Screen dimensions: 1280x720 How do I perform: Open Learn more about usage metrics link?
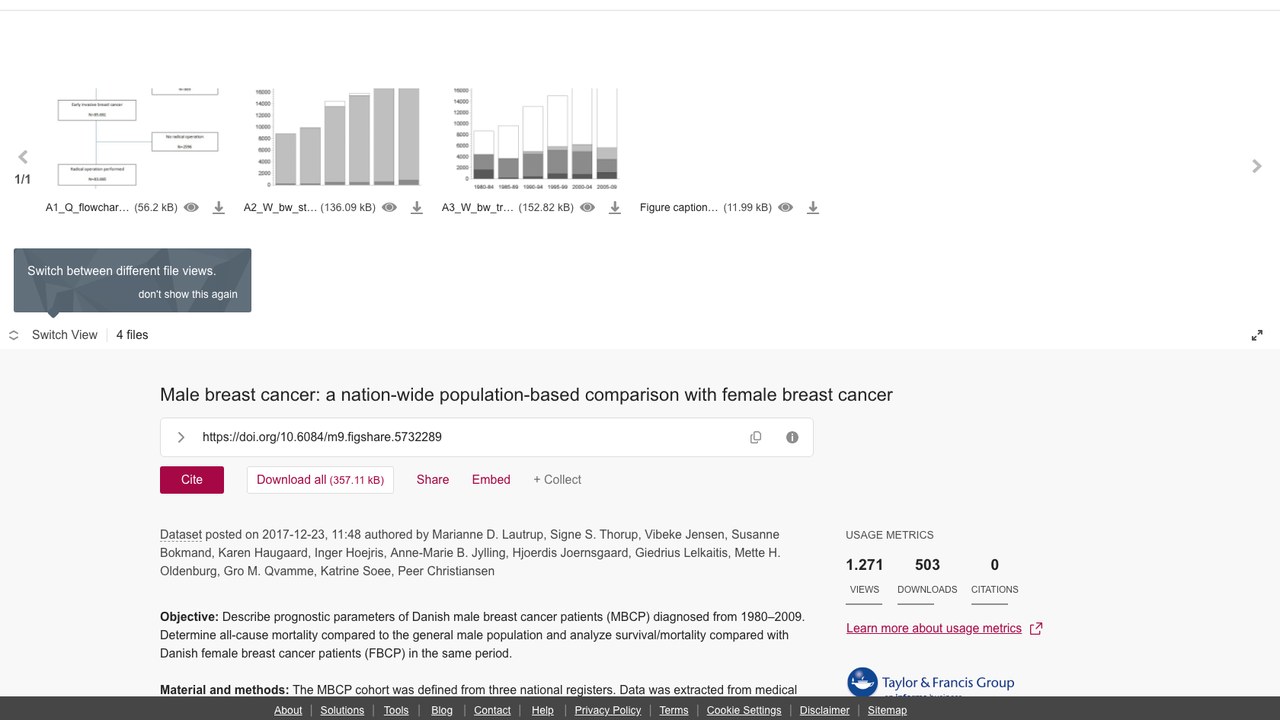click(944, 629)
